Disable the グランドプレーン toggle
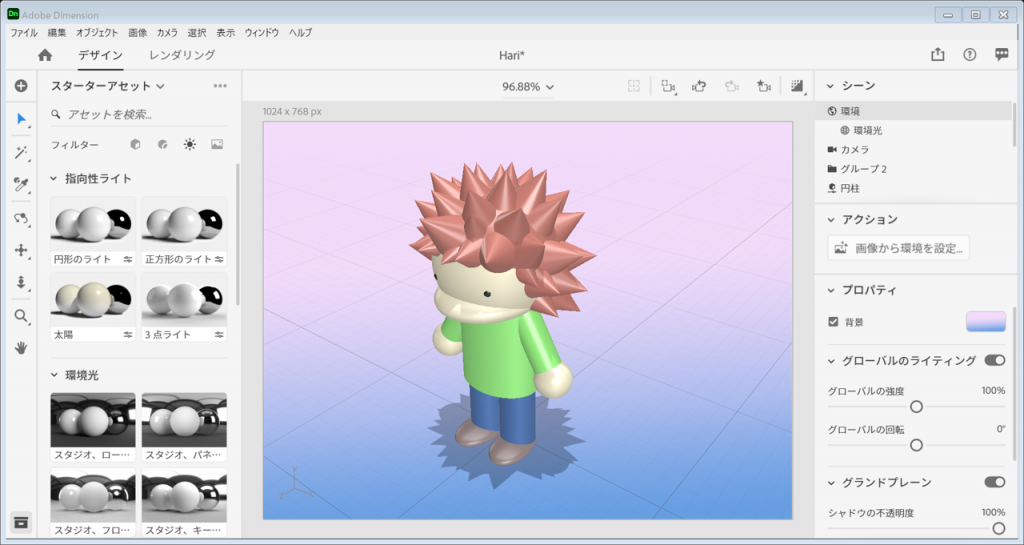 994,482
